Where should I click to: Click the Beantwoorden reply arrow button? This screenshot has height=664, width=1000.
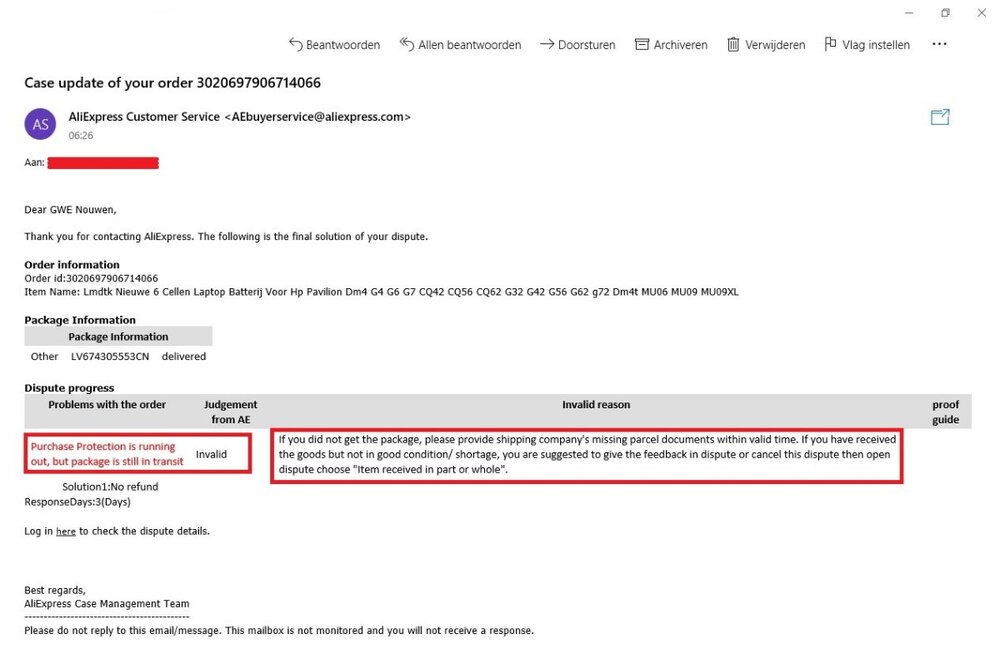334,45
